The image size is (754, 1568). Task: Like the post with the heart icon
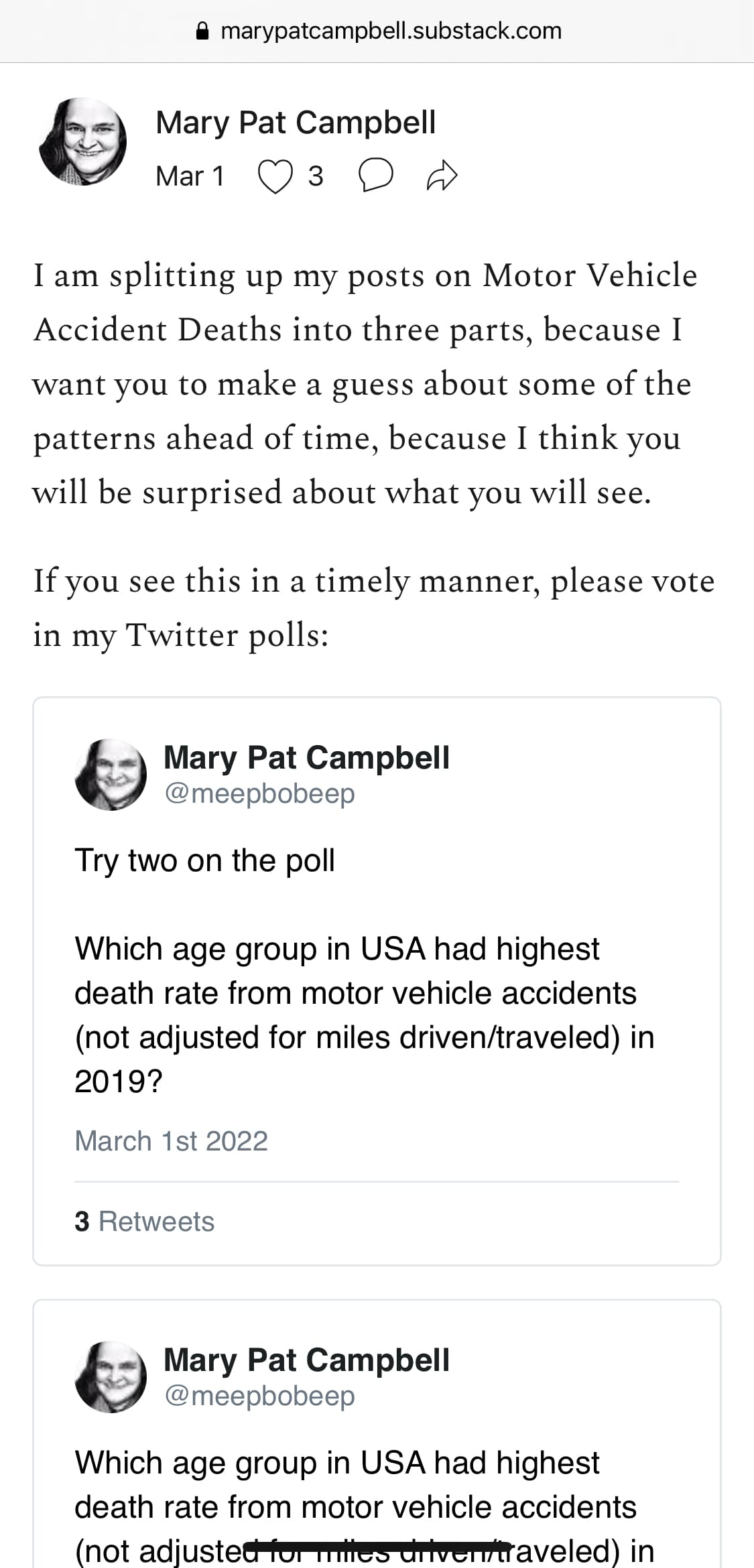[x=275, y=177]
